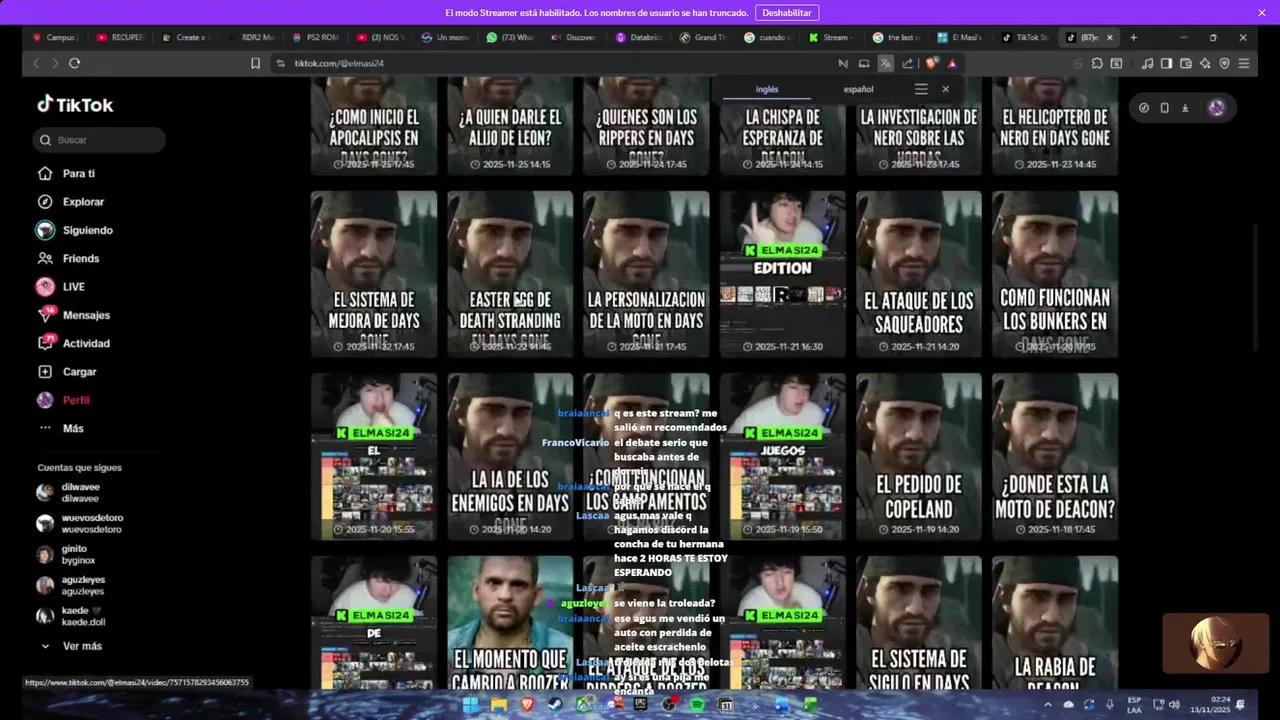The image size is (1280, 720).
Task: Switch to the WhatsApp (73) browser tab
Action: [510, 37]
